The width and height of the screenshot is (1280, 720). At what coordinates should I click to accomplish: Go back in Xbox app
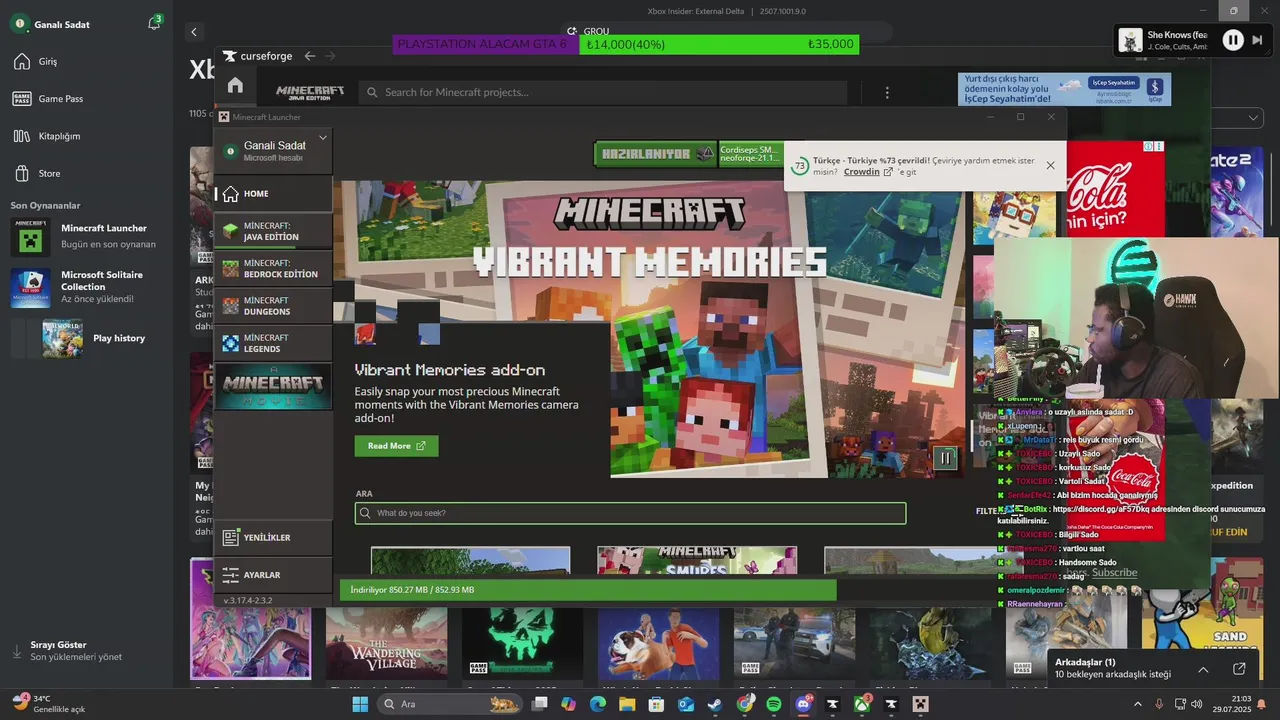coord(194,32)
